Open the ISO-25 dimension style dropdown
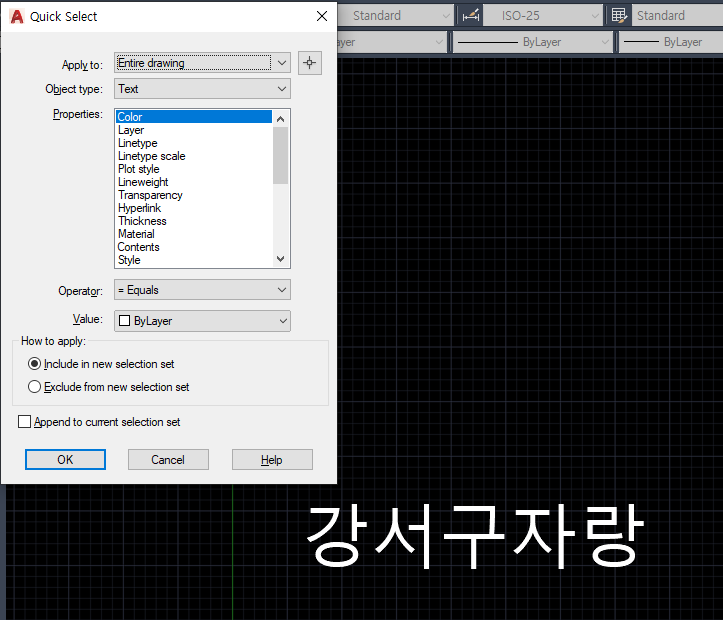Viewport: 723px width, 620px height. pos(544,16)
